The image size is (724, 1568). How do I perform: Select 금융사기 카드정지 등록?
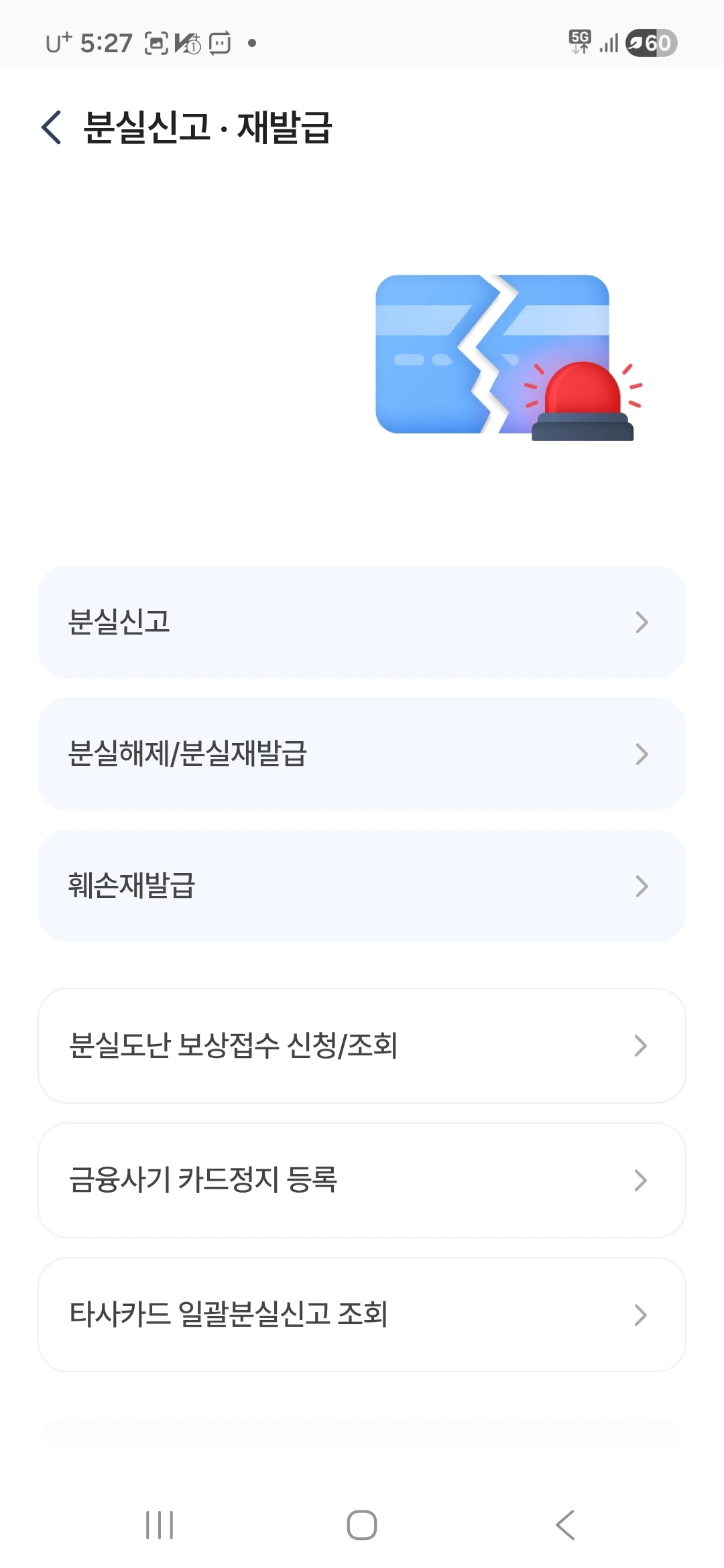(x=362, y=1180)
